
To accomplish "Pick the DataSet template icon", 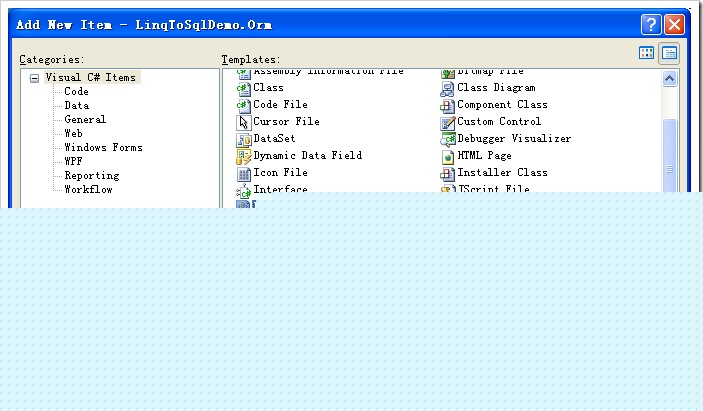I will [x=243, y=139].
